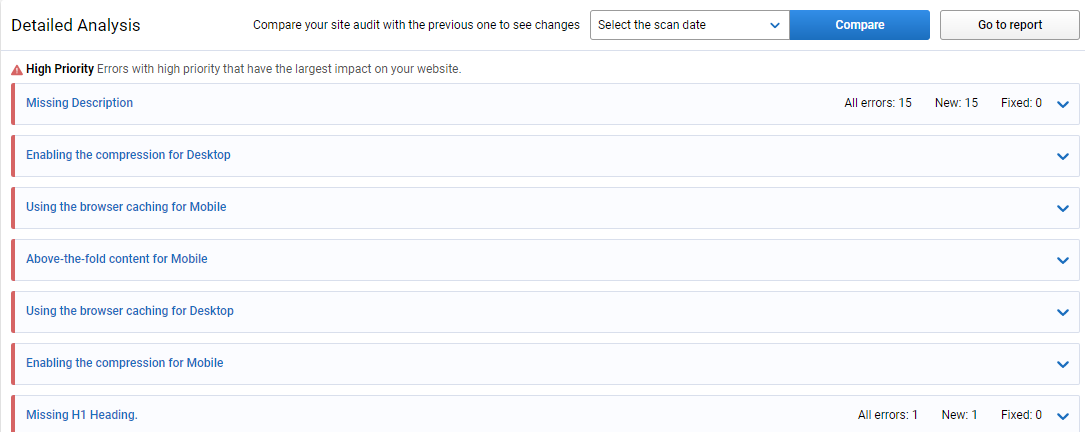Open Enabling the compression for Mobile link
Viewport: 1085px width, 432px height.
click(x=125, y=363)
